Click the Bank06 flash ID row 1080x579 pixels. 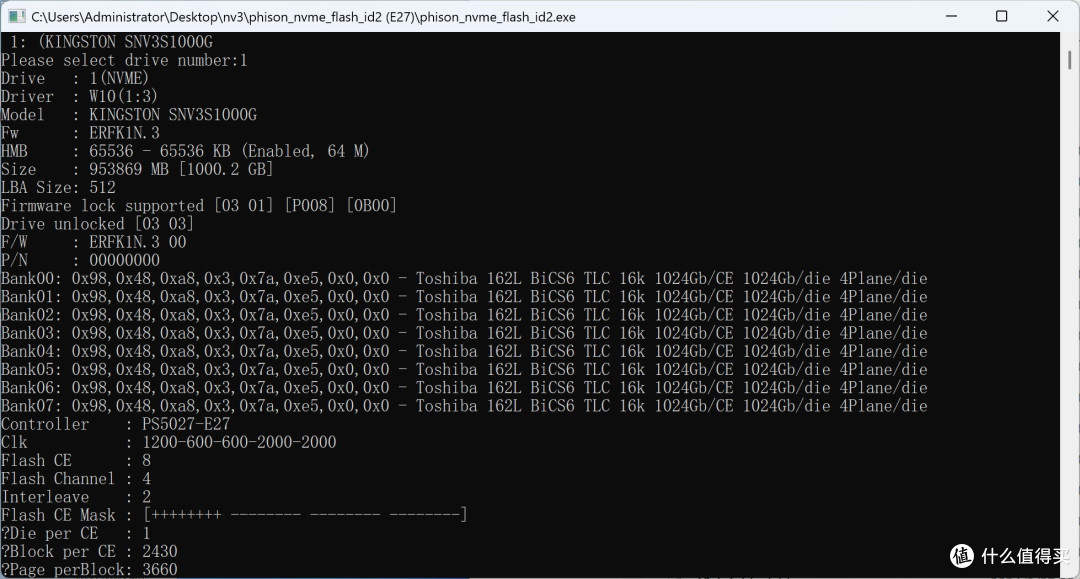[464, 388]
